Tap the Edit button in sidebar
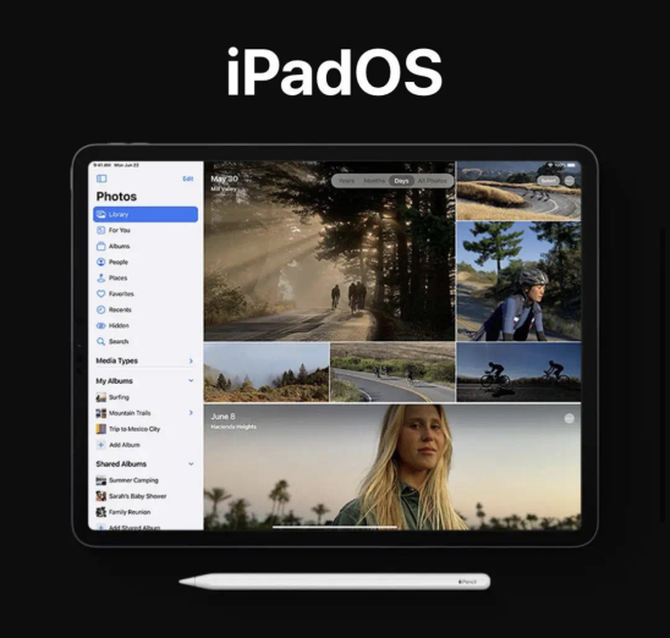 188,179
